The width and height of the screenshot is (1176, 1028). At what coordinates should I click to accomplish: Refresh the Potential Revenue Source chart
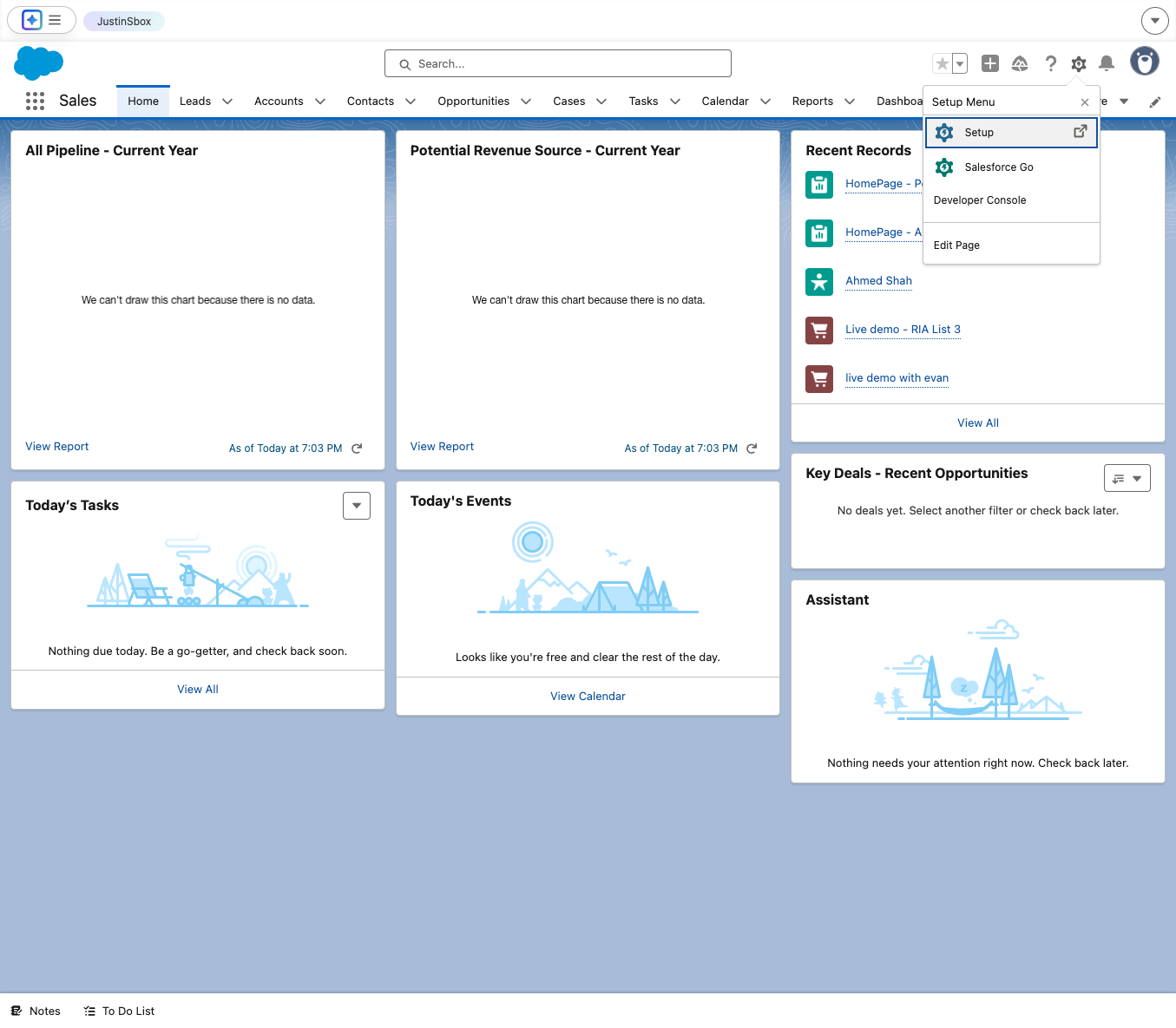[752, 449]
